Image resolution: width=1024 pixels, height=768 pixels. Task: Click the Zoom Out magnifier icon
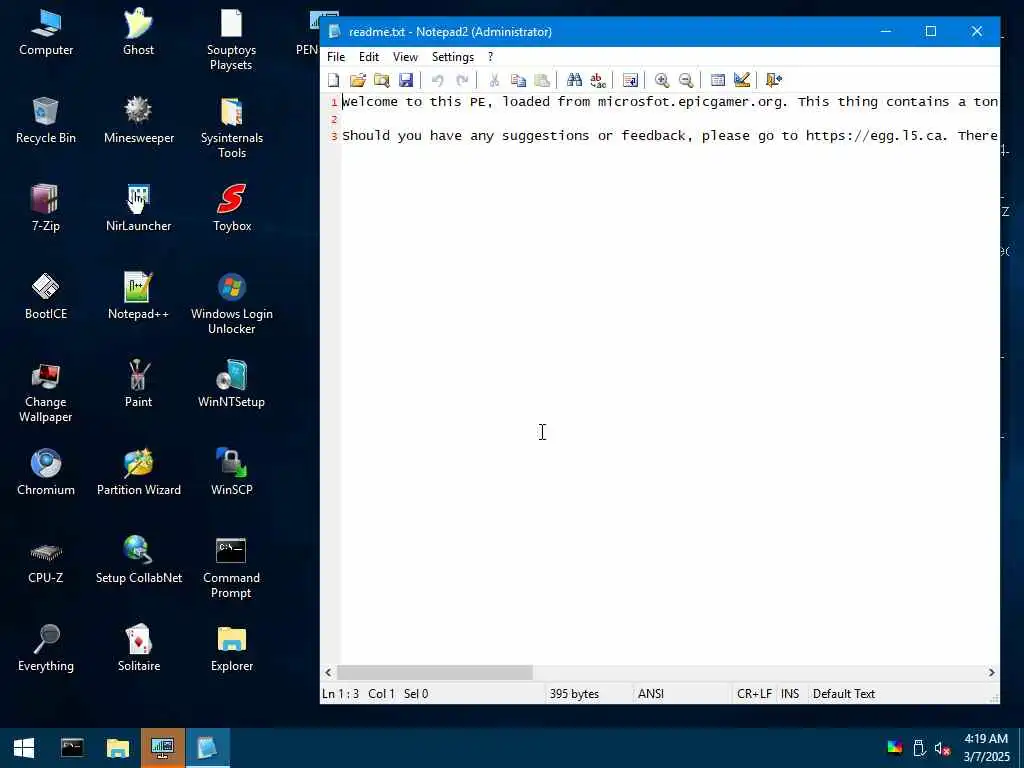click(x=686, y=80)
